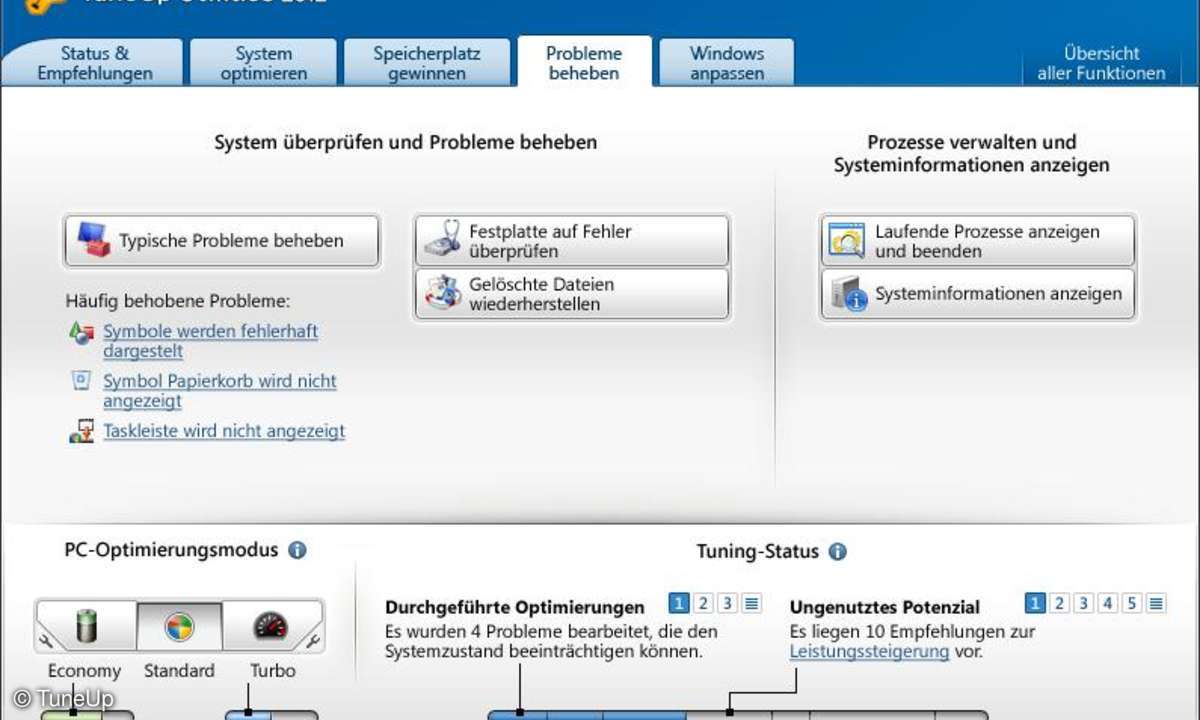Open the Leistungssteigerung link

tap(869, 651)
